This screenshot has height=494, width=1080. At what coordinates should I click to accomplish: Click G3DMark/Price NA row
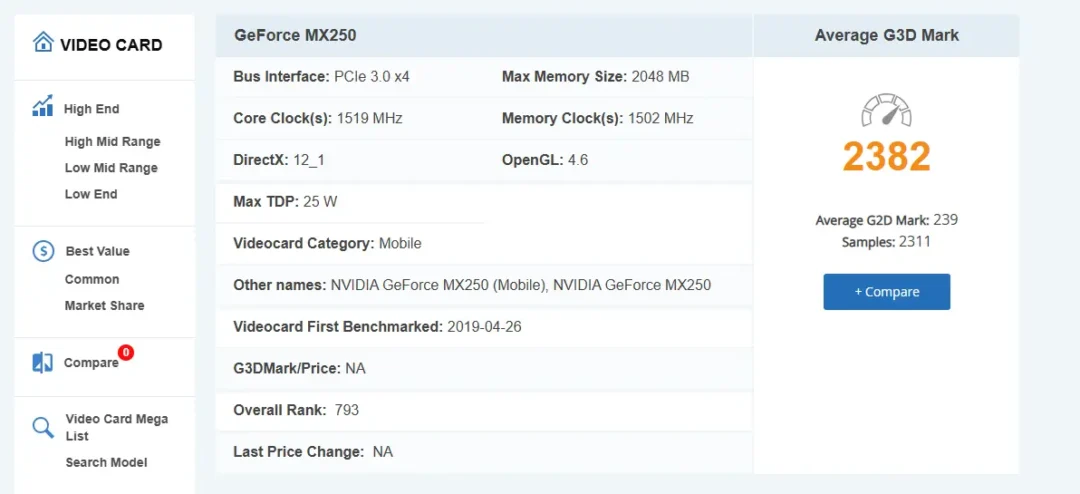484,369
